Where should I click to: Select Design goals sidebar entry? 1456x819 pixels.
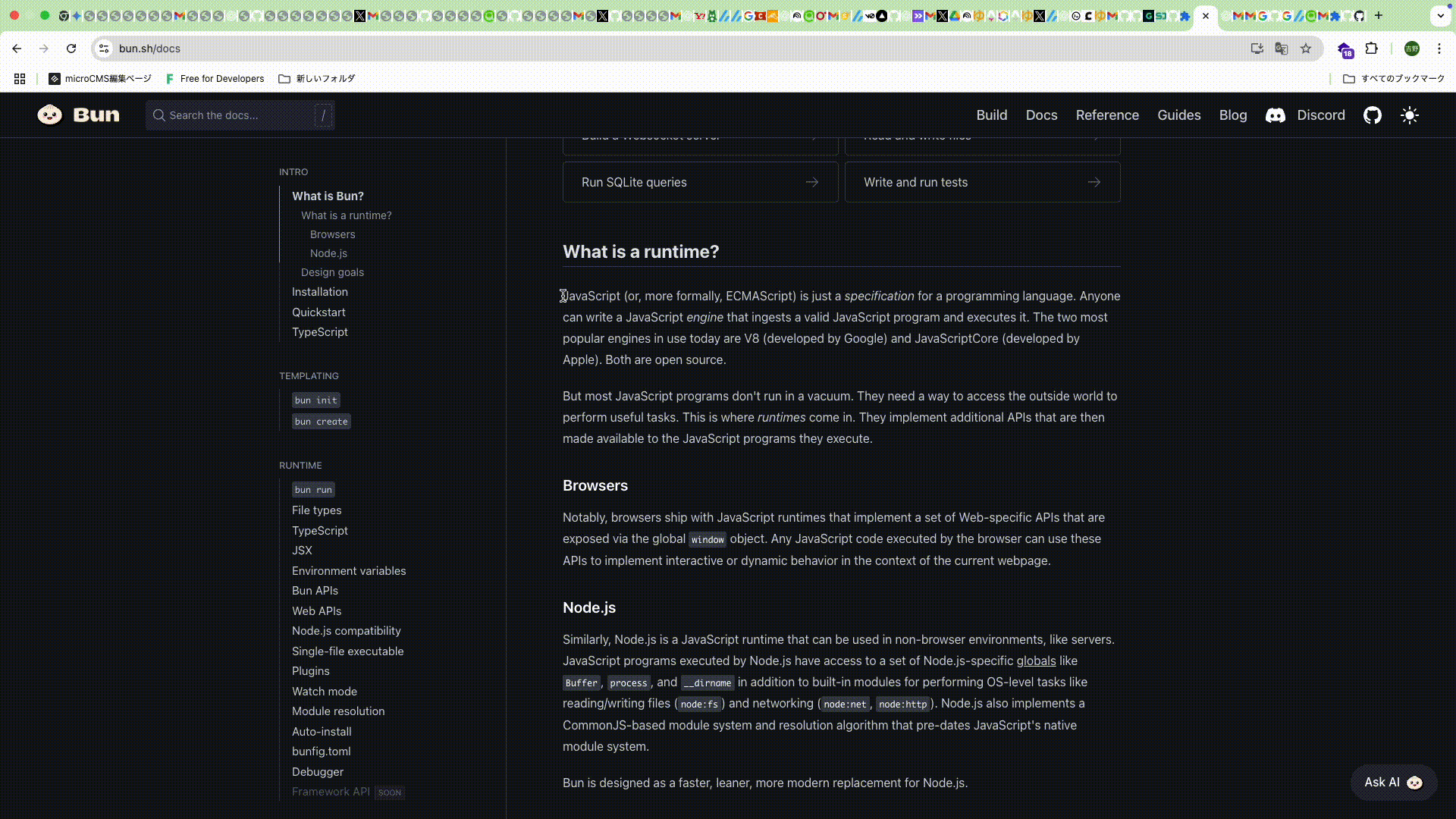pos(332,272)
